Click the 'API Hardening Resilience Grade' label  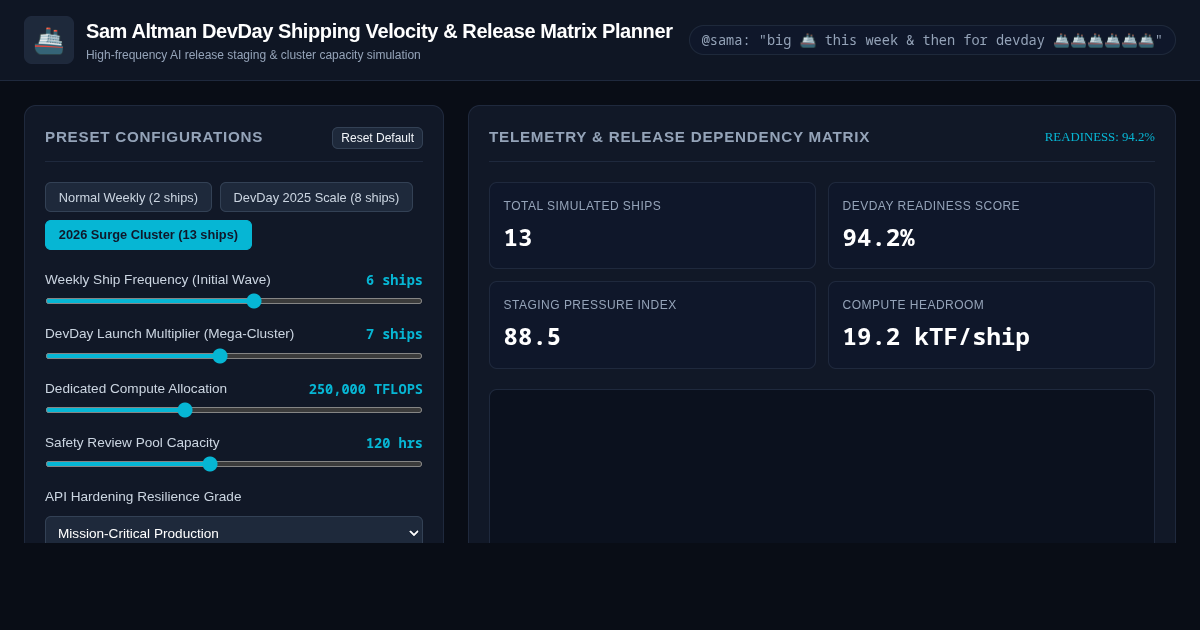pos(143,497)
